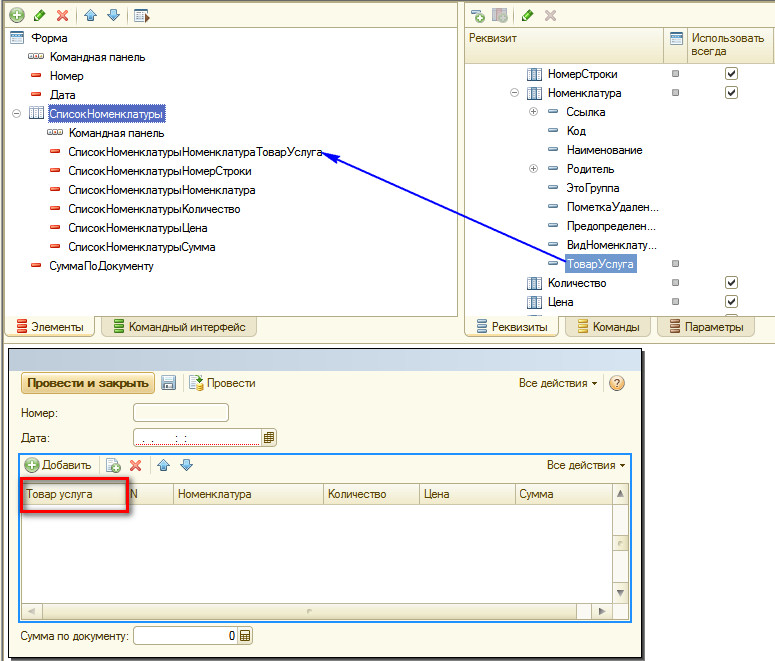Viewport: 775px width, 661px height.
Task: Click the Провести button
Action: pyautogui.click(x=222, y=383)
